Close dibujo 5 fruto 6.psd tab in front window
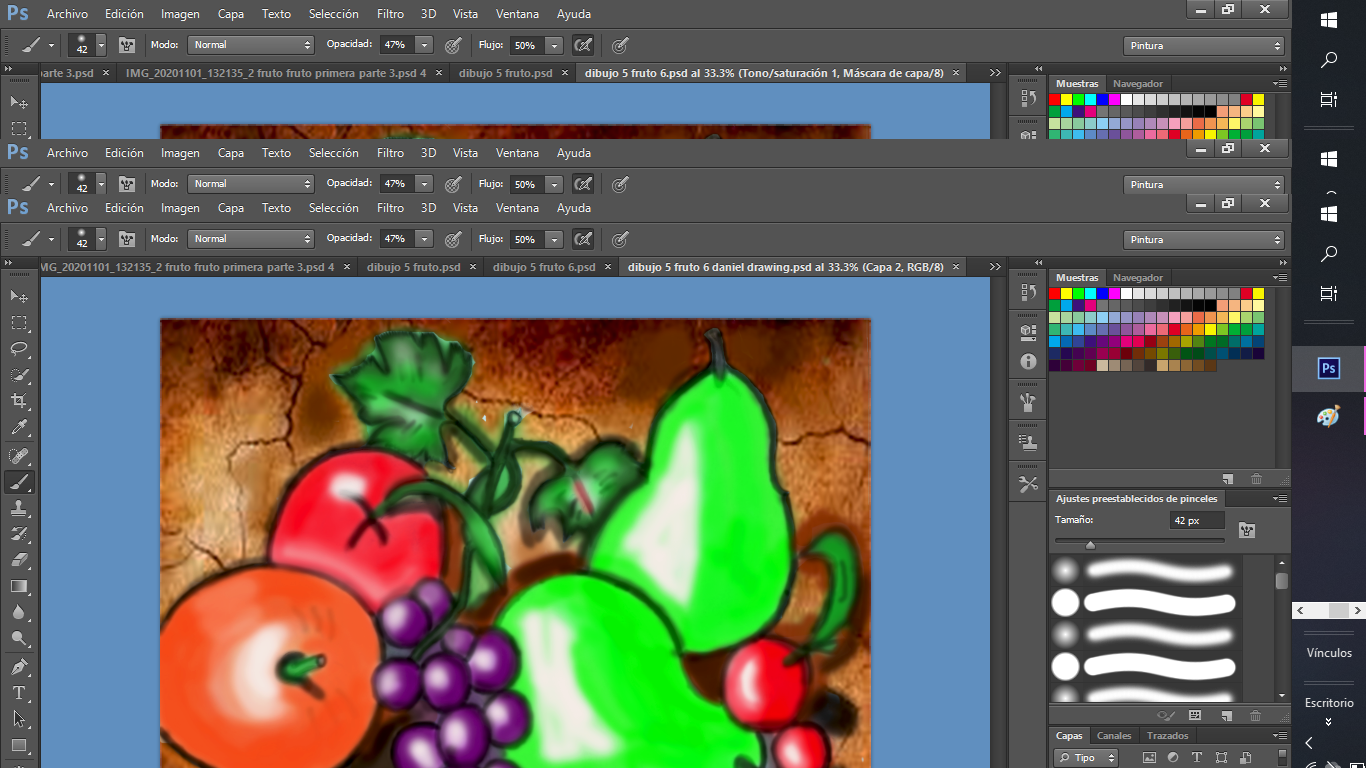The height and width of the screenshot is (768, 1366). click(608, 267)
